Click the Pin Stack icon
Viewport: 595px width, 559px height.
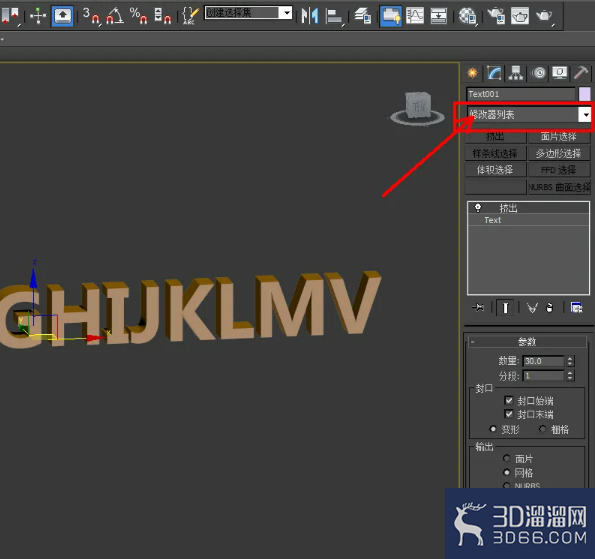pyautogui.click(x=478, y=307)
